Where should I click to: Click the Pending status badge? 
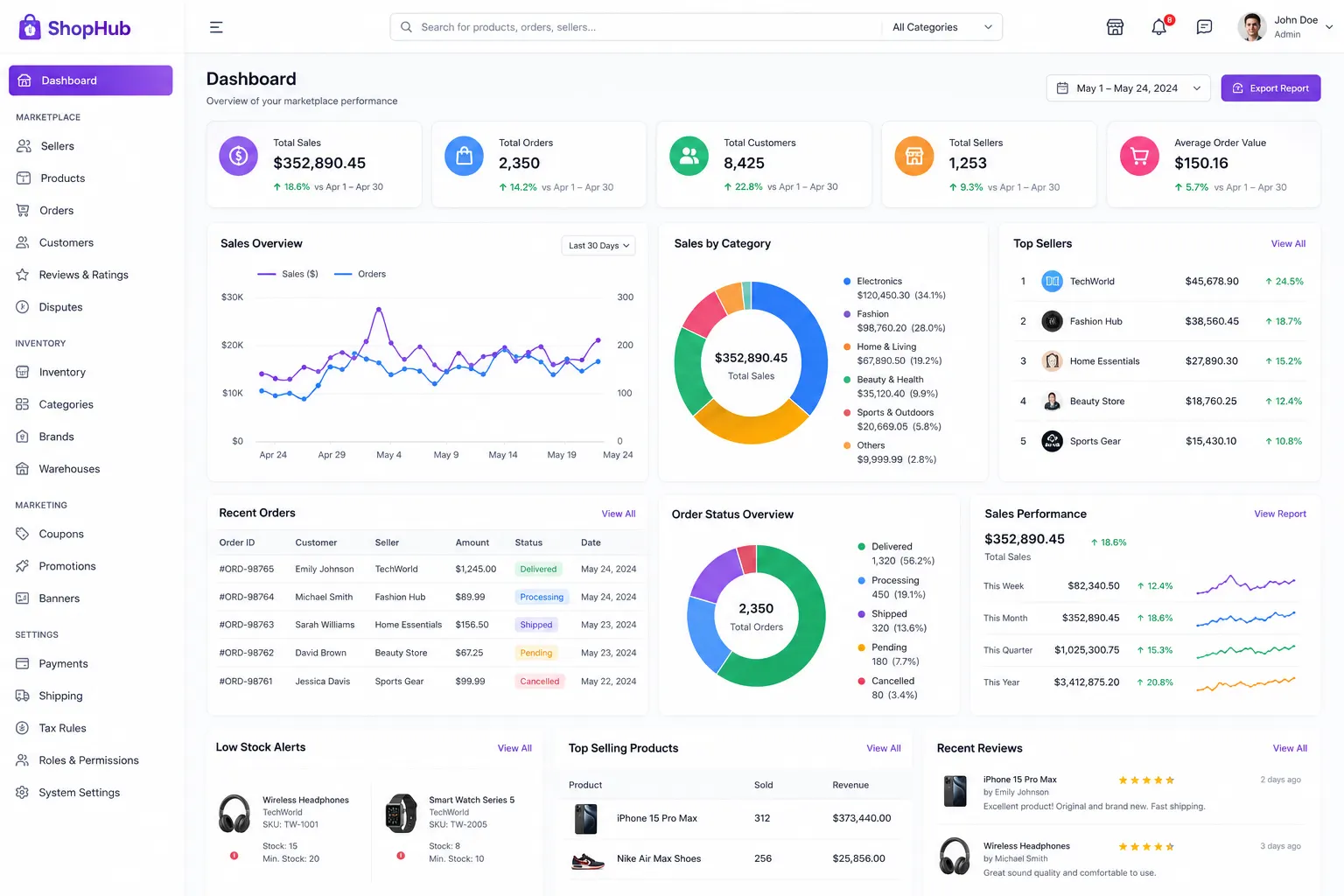pos(536,653)
